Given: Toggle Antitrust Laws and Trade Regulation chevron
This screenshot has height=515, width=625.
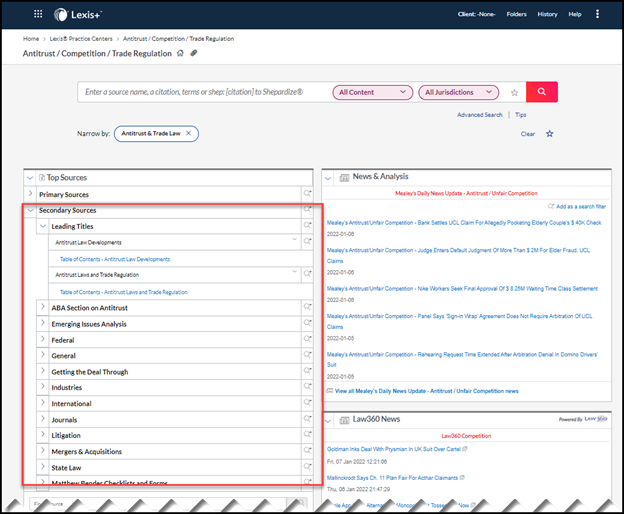Looking at the screenshot, I should coord(295,271).
